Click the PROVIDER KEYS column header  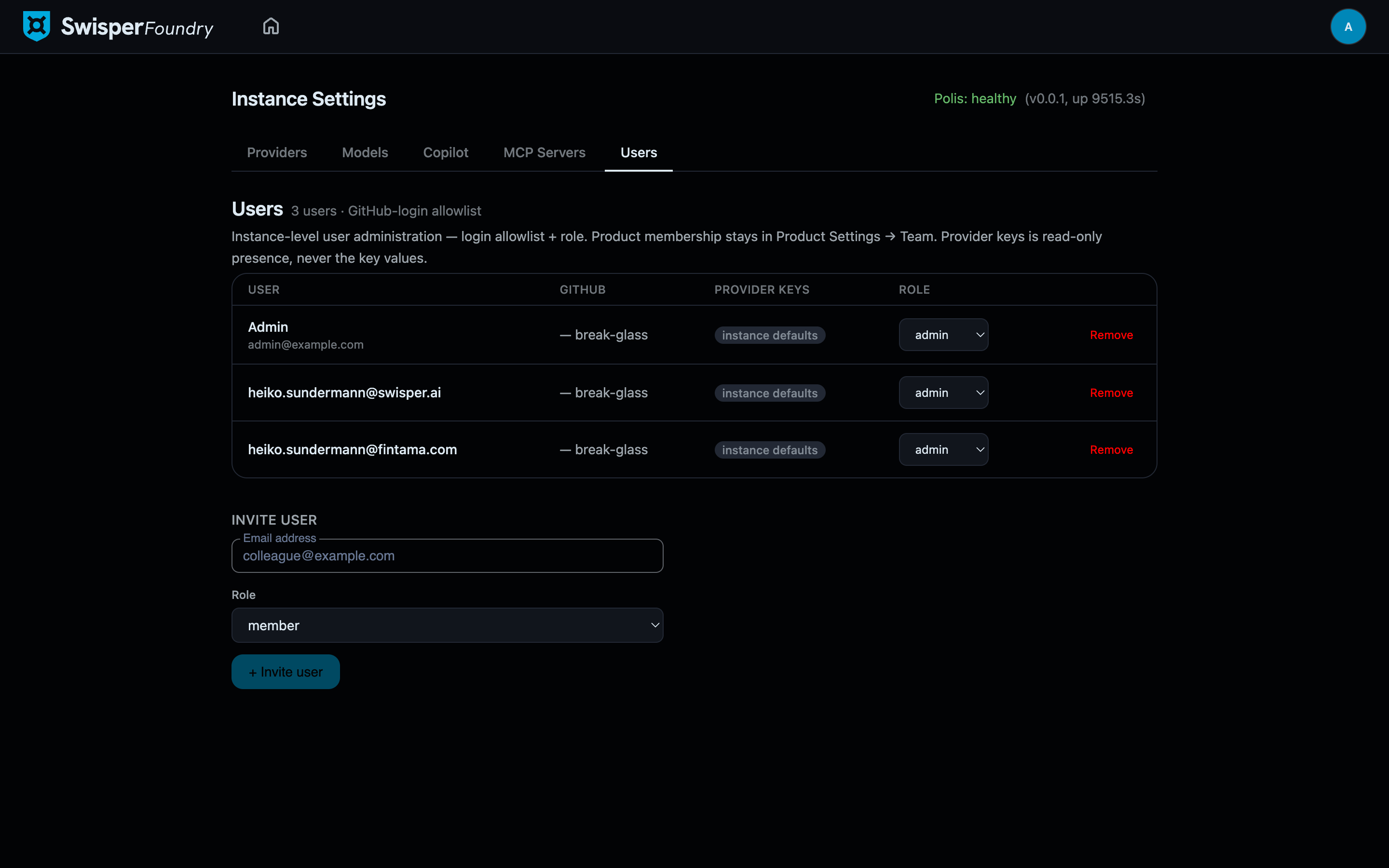tap(762, 290)
